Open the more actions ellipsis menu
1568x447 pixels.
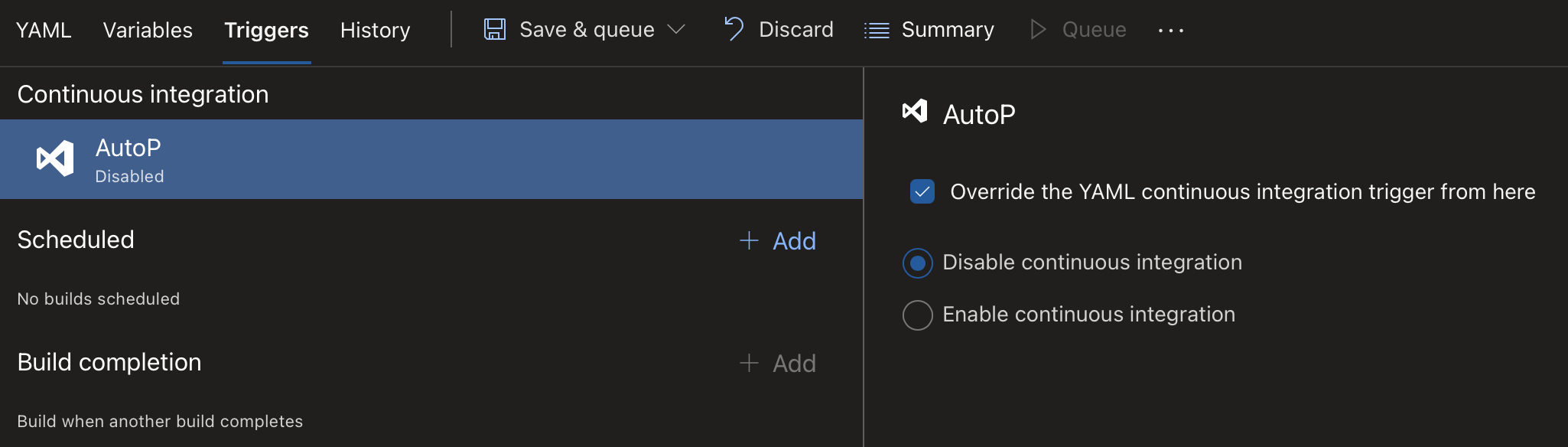1170,31
